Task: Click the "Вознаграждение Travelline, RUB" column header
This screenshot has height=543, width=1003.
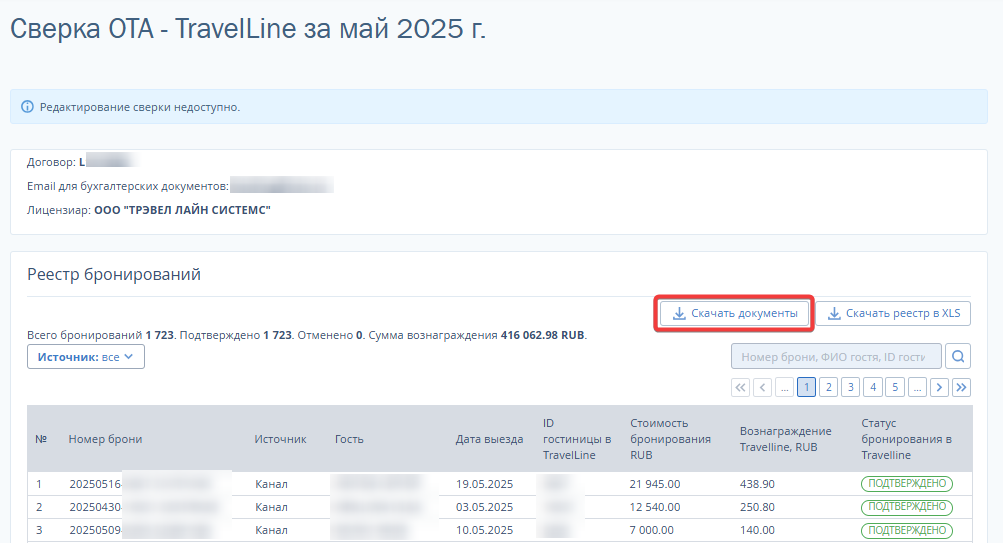Action: click(x=786, y=439)
